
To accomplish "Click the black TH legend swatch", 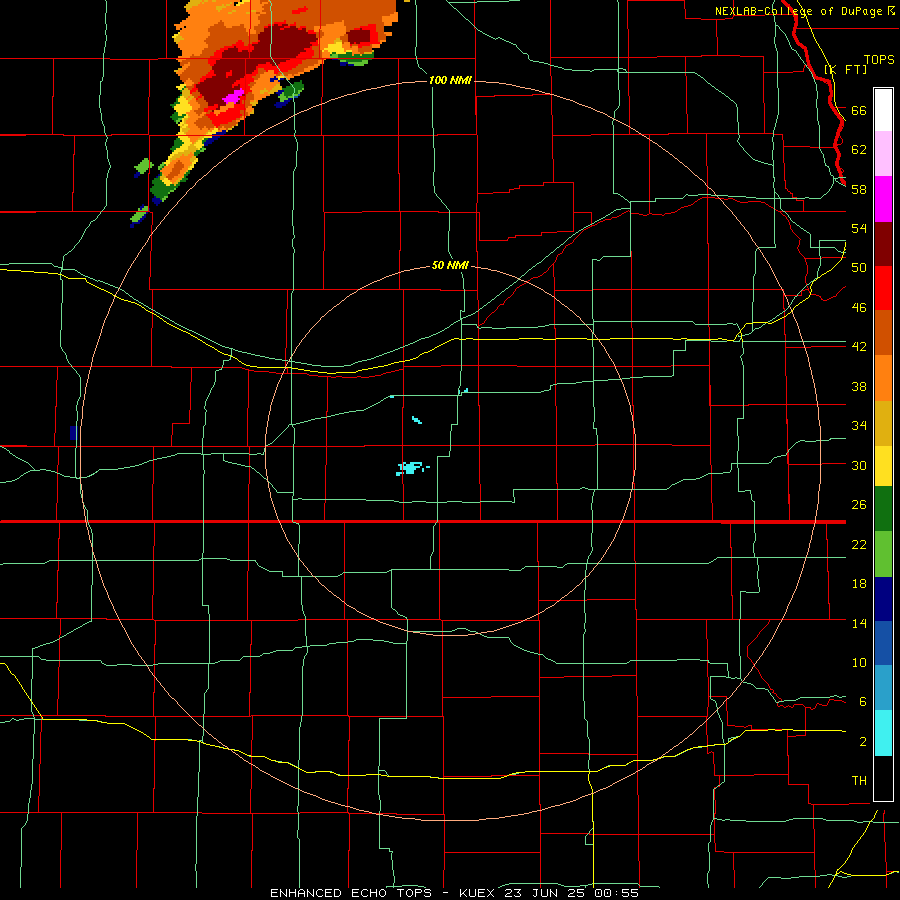I will pyautogui.click(x=883, y=778).
